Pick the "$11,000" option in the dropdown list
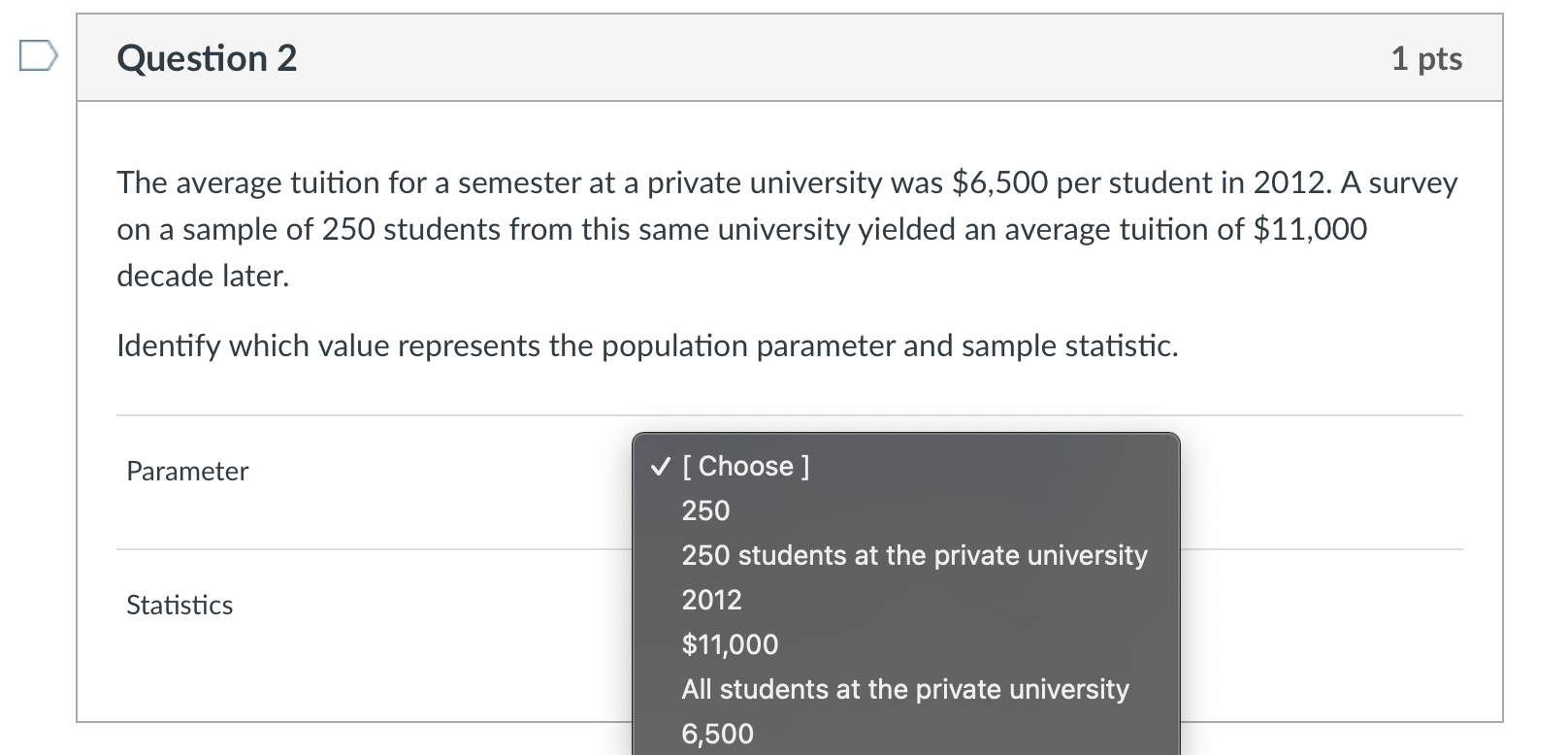Viewport: 1568px width, 755px height. [x=730, y=645]
